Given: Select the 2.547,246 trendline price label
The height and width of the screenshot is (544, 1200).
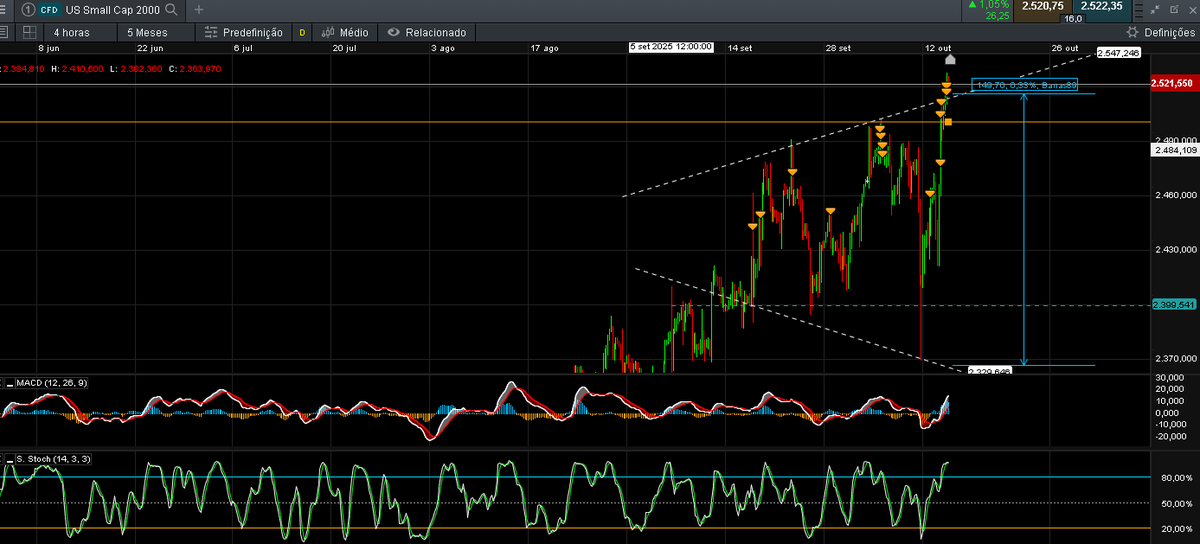Looking at the screenshot, I should 1118,54.
